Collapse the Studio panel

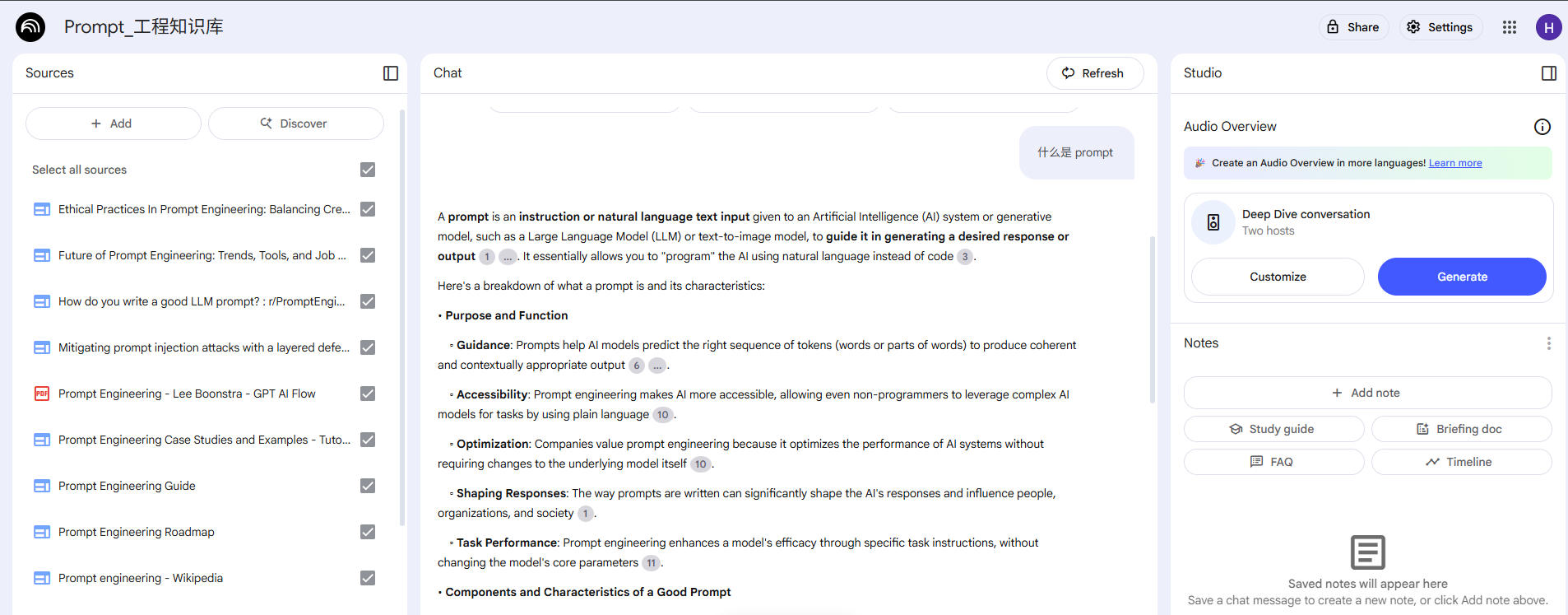(x=1548, y=73)
